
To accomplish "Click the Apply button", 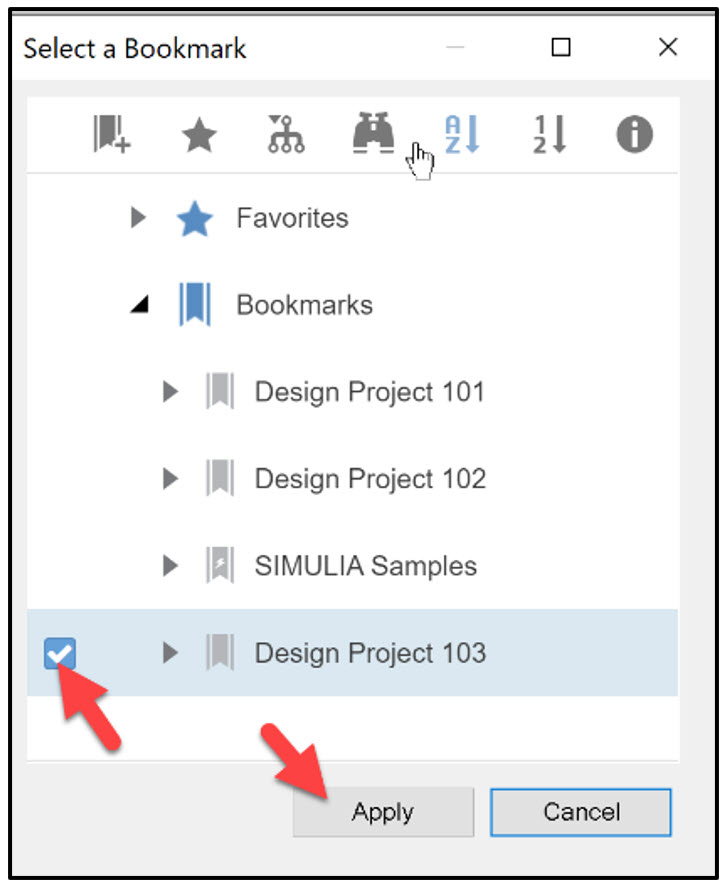I will pos(382,812).
